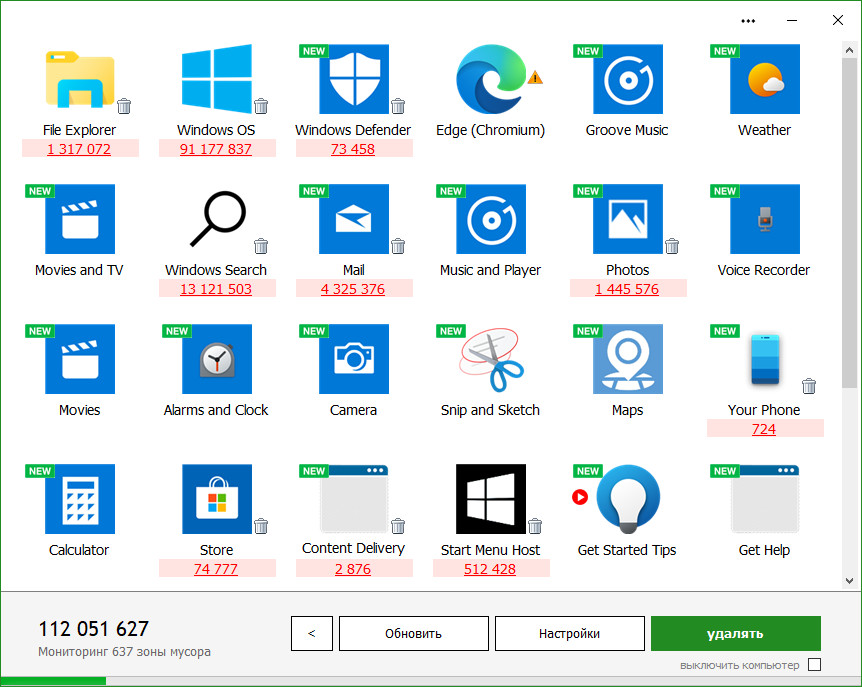Image resolution: width=862 pixels, height=687 pixels.
Task: Click the Alarms and Clock icon
Action: [x=216, y=359]
